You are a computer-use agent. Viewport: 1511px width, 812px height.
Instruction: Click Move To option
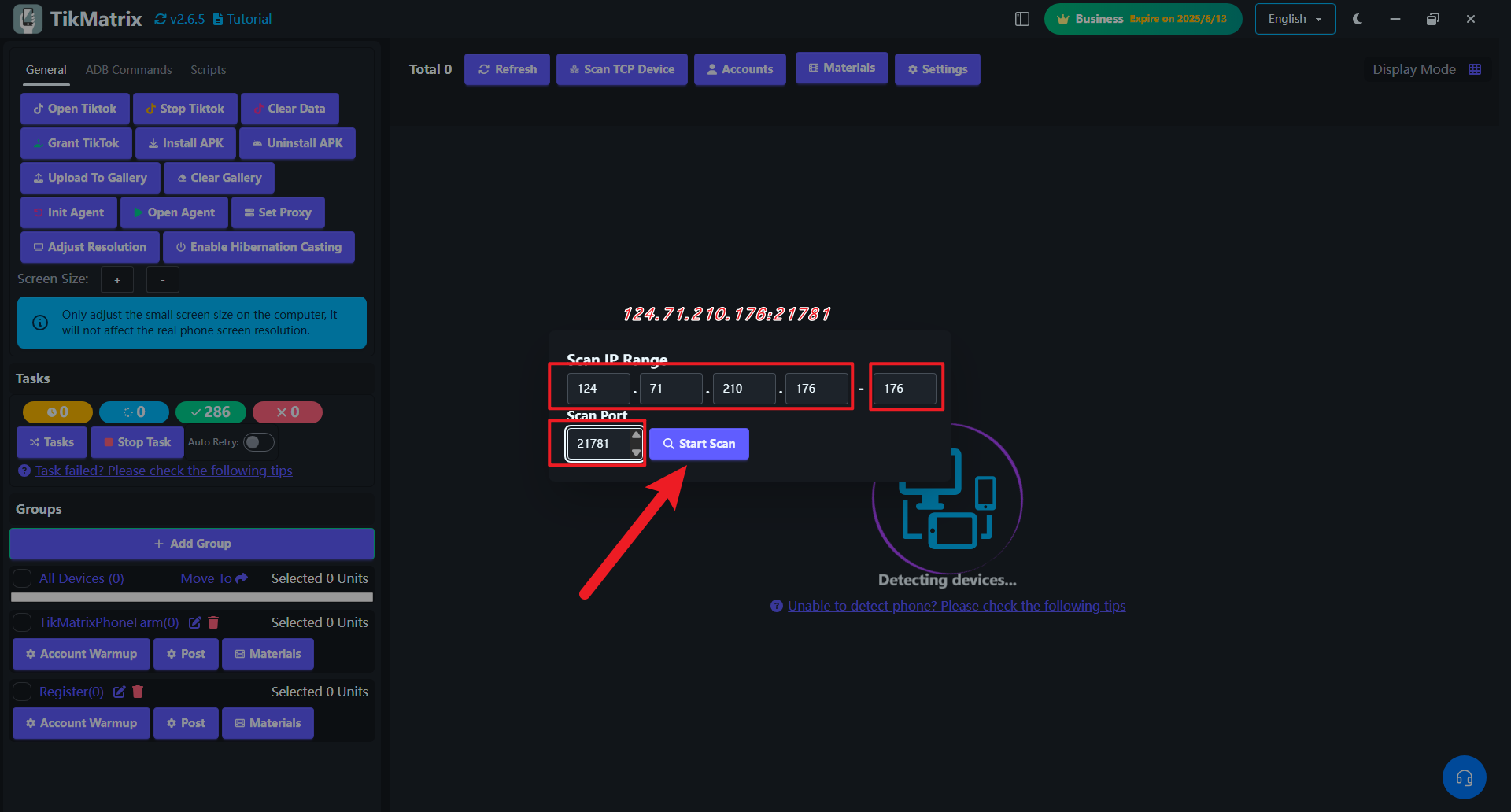click(214, 578)
